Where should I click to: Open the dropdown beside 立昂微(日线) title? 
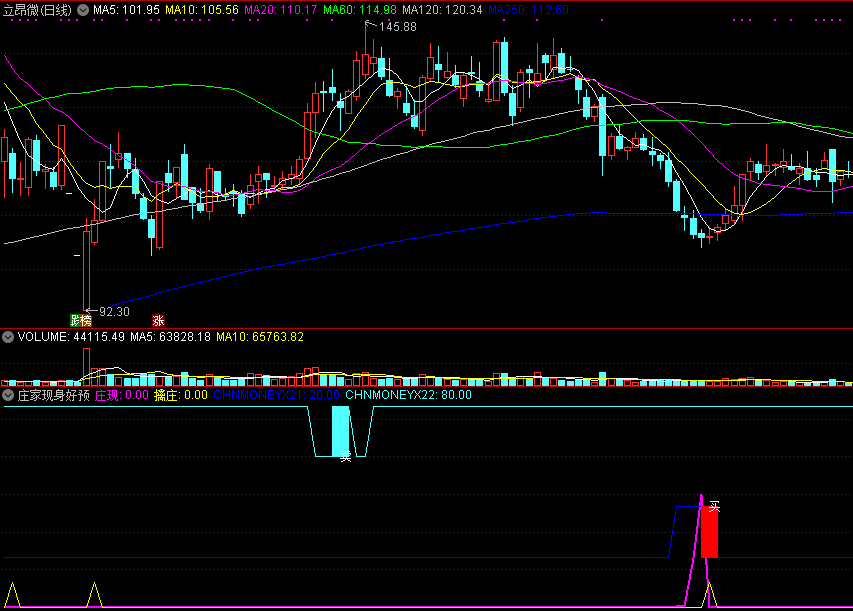[x=83, y=10]
